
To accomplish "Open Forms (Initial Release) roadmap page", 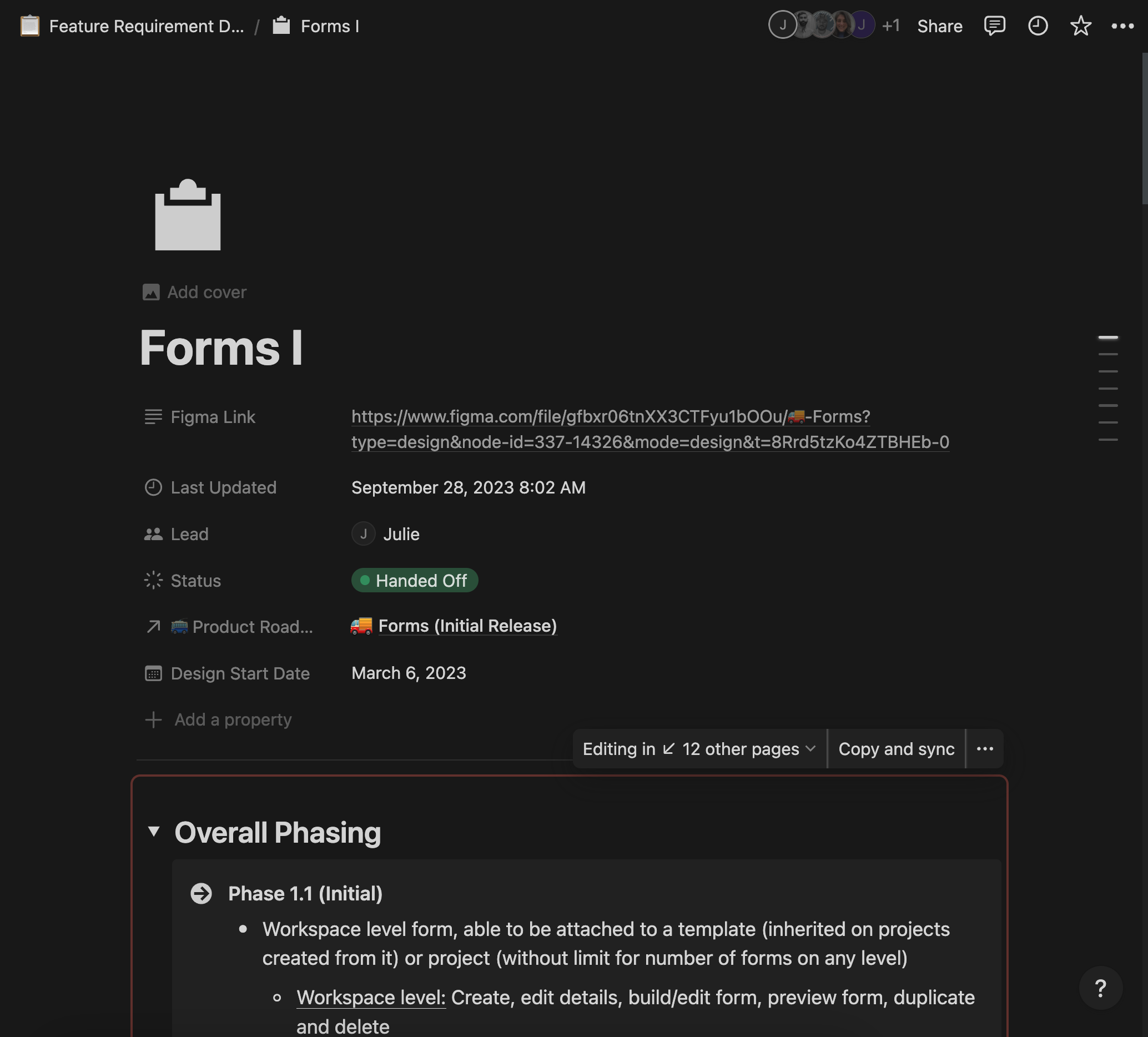I will [467, 626].
